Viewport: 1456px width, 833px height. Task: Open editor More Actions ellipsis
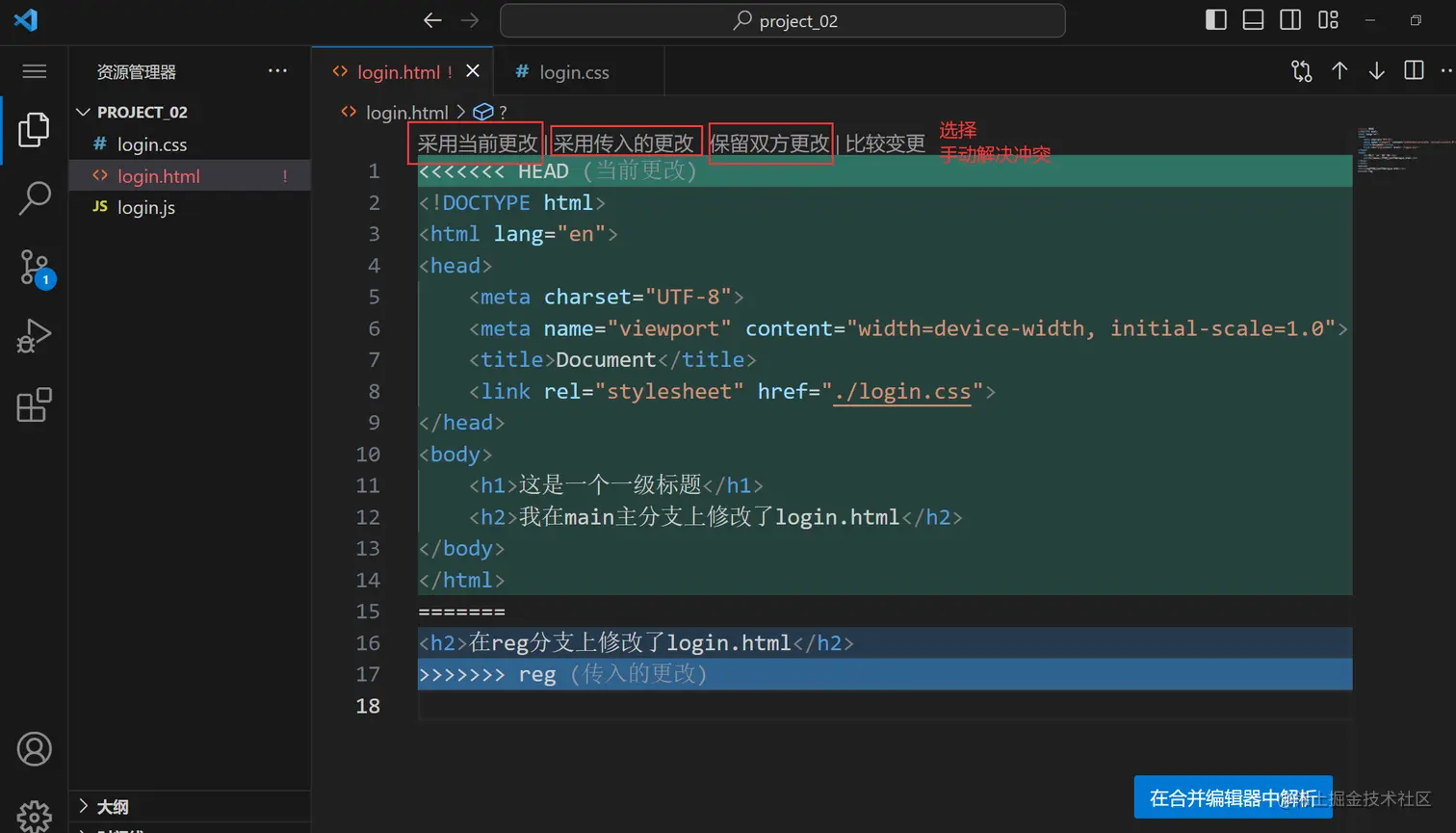click(x=1446, y=70)
